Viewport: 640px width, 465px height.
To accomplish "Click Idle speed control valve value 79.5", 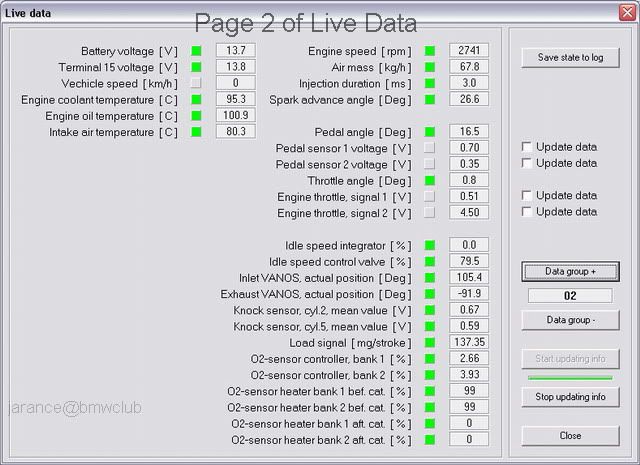I will coord(469,261).
